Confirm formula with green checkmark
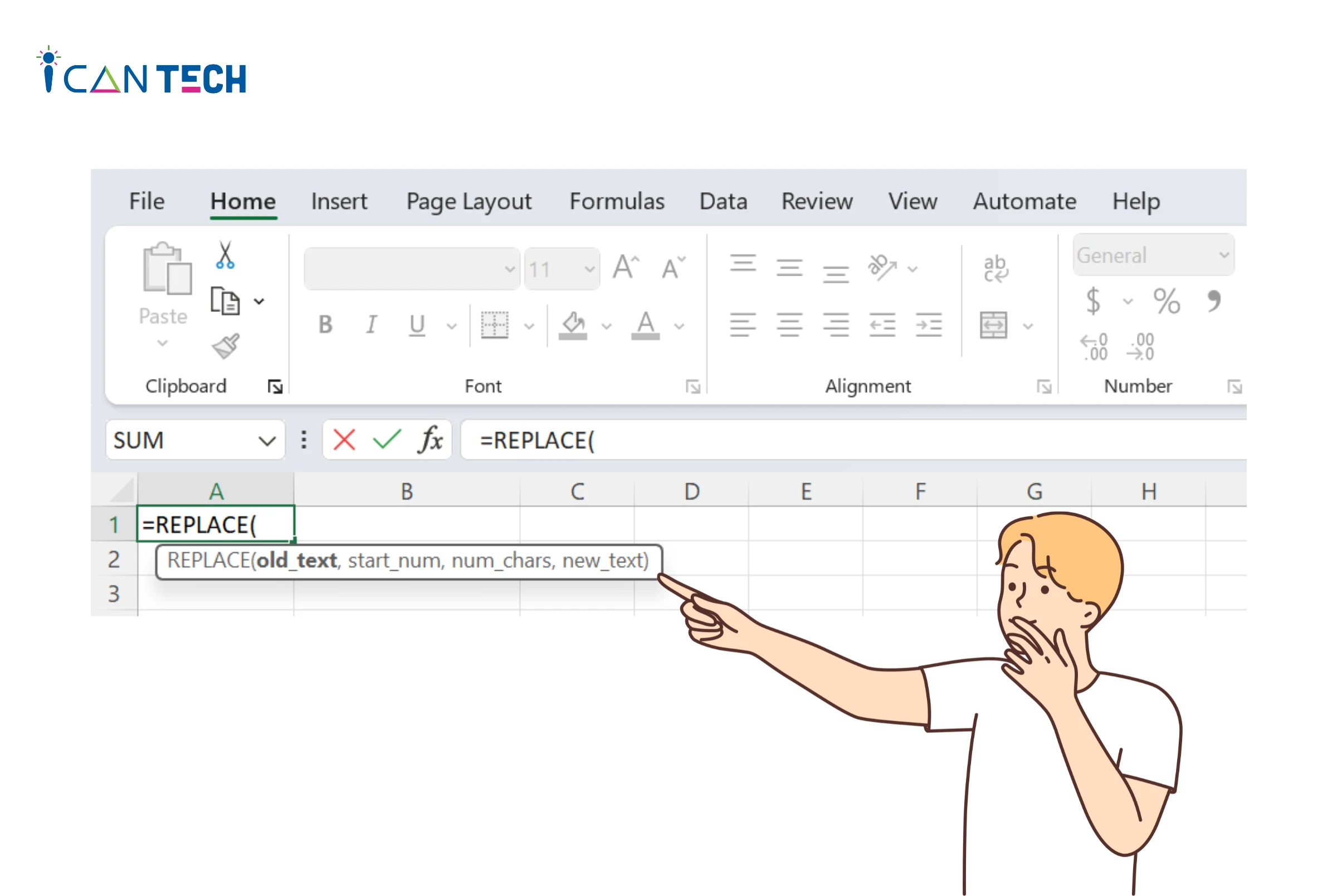This screenshot has width=1337, height=896. click(387, 440)
